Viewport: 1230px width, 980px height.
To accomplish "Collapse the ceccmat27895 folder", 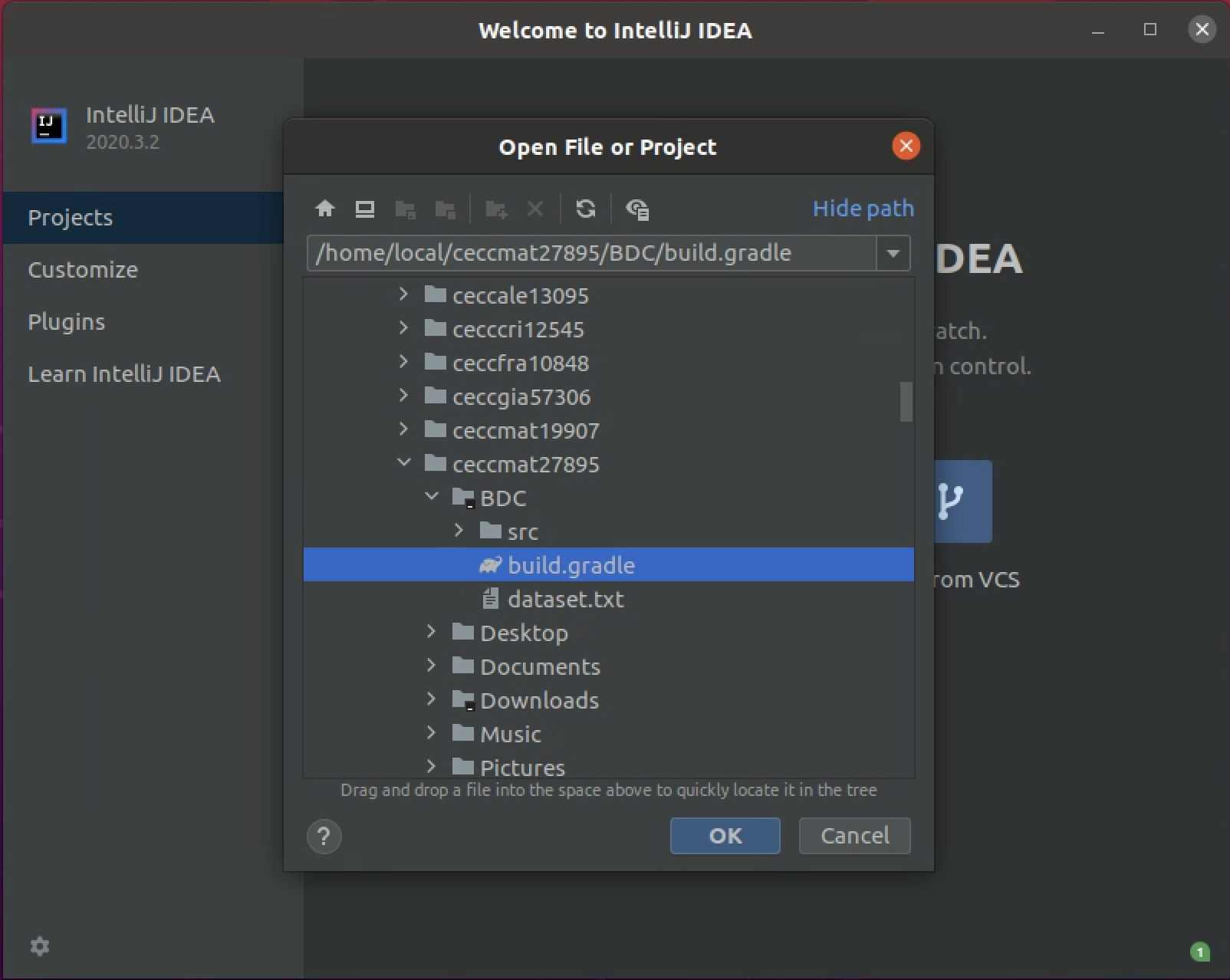I will pyautogui.click(x=404, y=462).
